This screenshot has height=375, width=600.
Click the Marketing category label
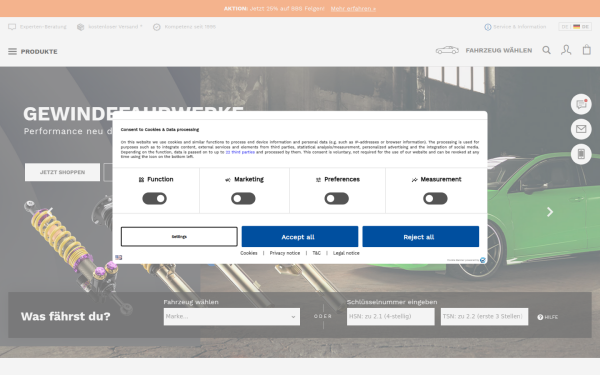pyautogui.click(x=249, y=179)
